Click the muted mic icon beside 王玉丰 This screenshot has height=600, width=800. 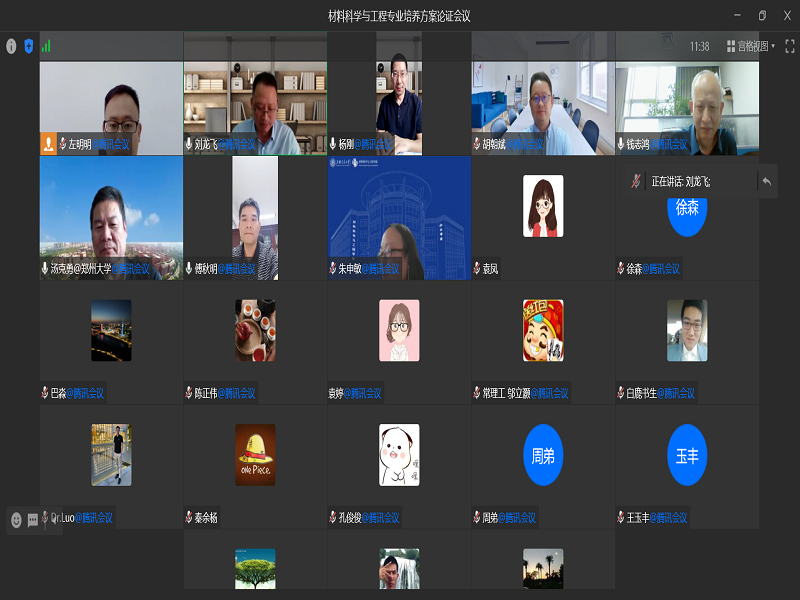[620, 517]
